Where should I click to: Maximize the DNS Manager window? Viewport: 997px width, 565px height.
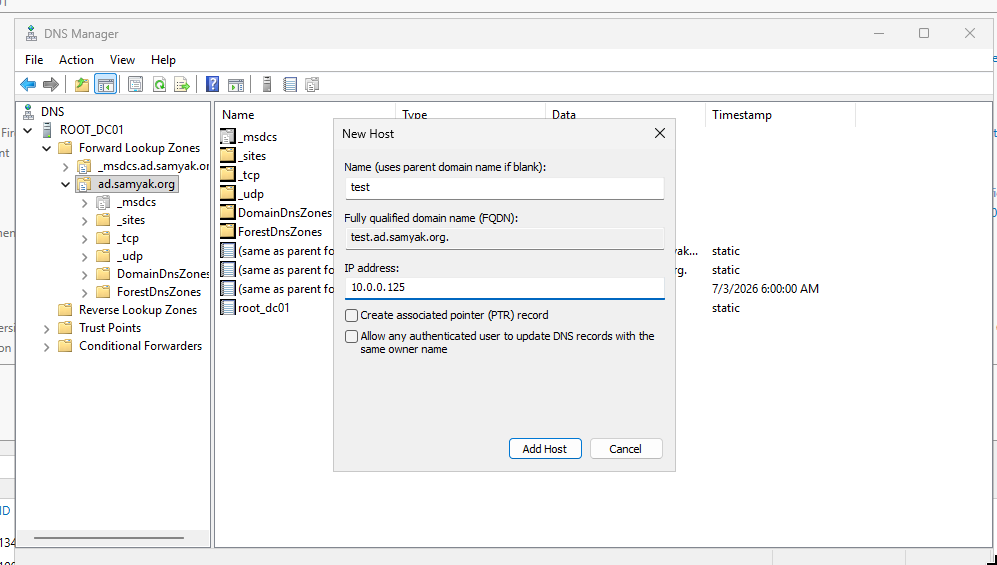[x=924, y=33]
